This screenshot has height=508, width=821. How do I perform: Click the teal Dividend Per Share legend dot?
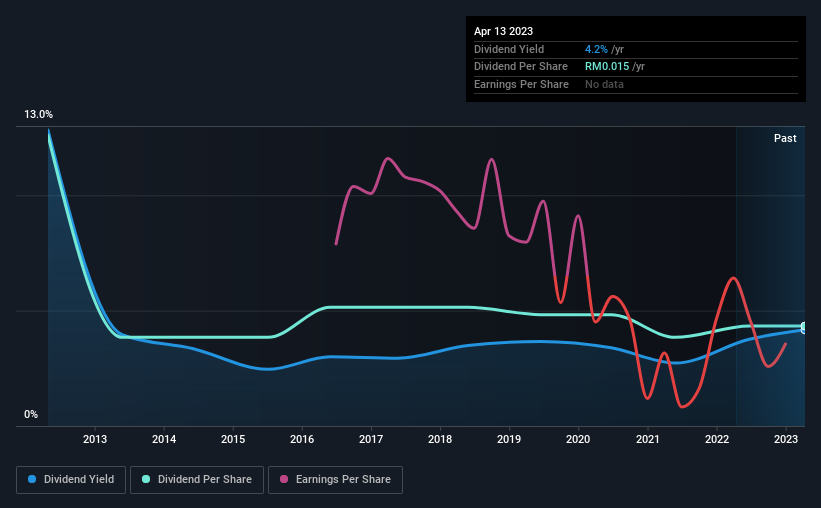coord(146,479)
